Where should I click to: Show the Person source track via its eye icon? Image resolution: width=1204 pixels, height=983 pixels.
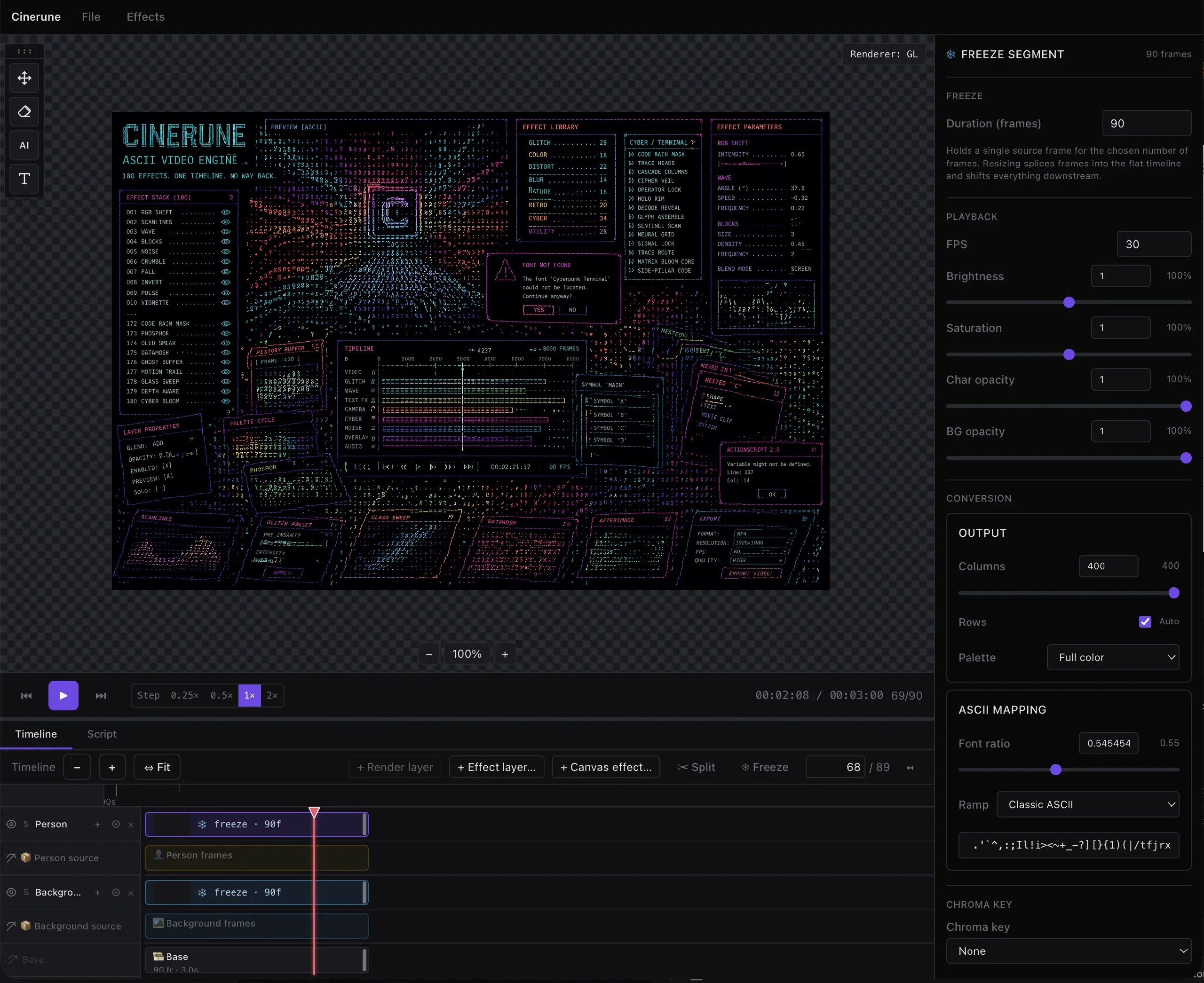click(x=11, y=858)
